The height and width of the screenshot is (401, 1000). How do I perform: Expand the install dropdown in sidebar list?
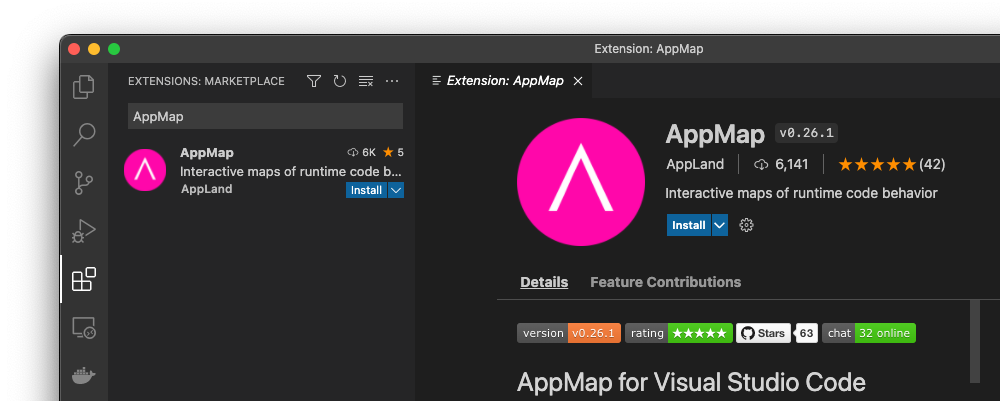pyautogui.click(x=395, y=190)
